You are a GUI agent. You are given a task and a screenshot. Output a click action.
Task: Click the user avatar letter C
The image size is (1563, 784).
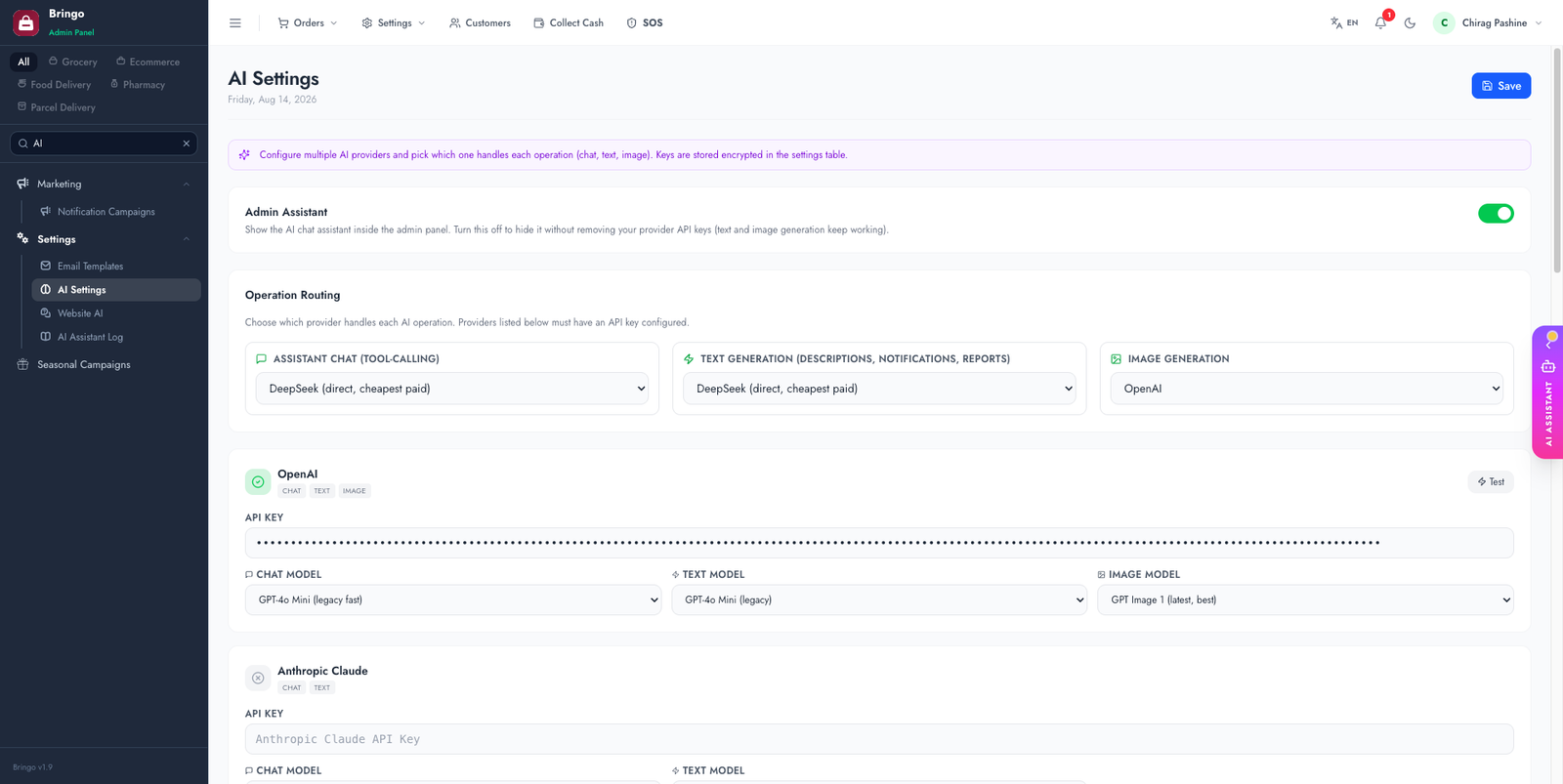coord(1444,22)
